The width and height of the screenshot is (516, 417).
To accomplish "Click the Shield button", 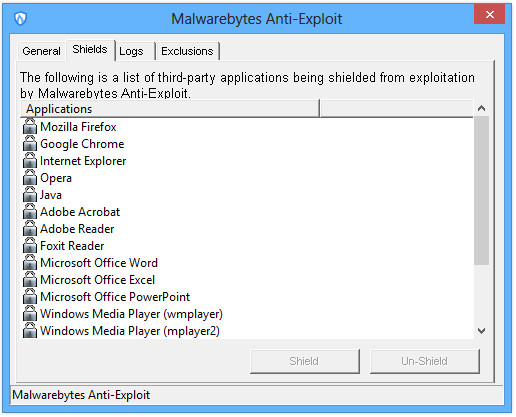I will (305, 361).
